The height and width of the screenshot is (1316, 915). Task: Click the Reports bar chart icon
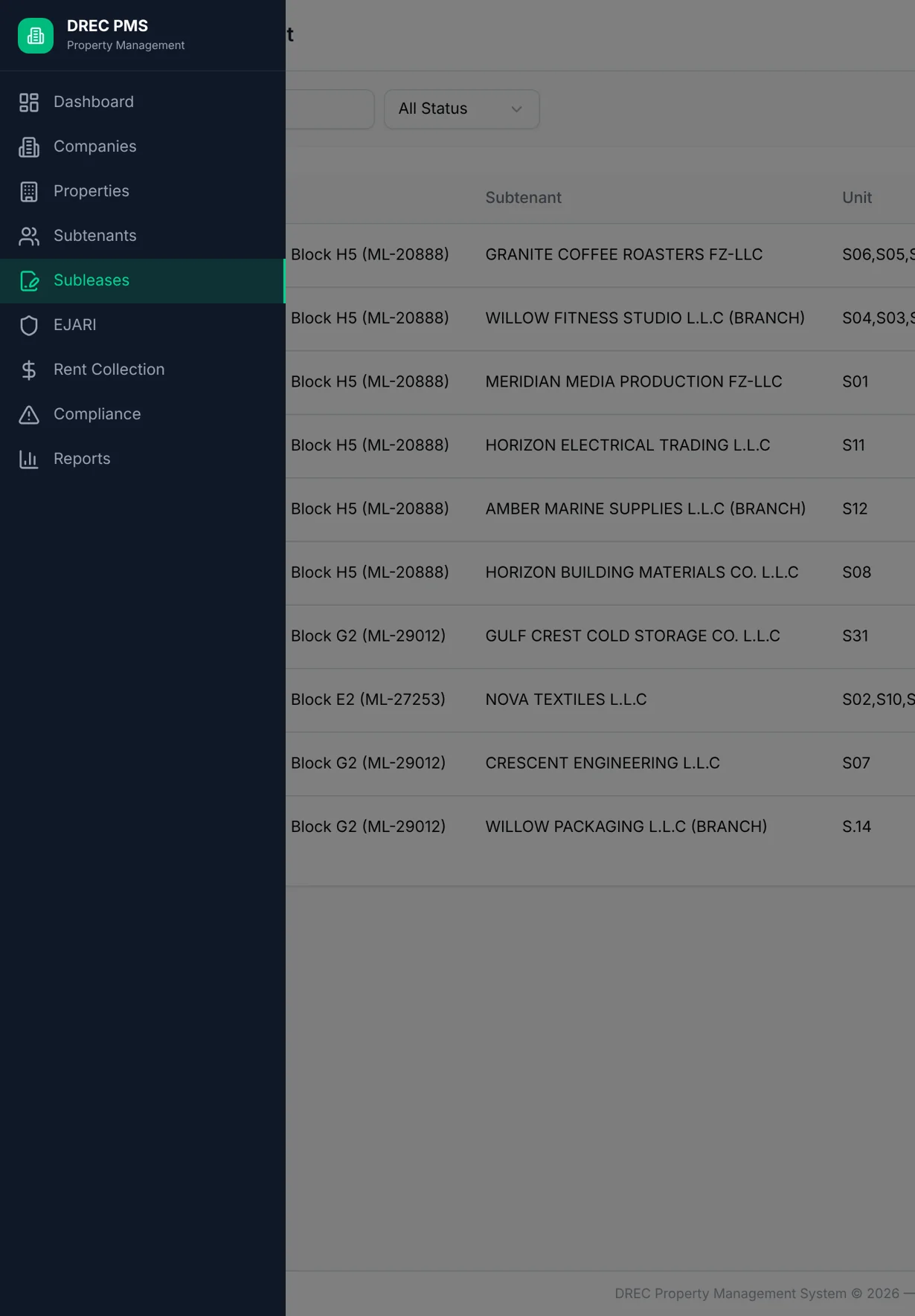coord(29,459)
